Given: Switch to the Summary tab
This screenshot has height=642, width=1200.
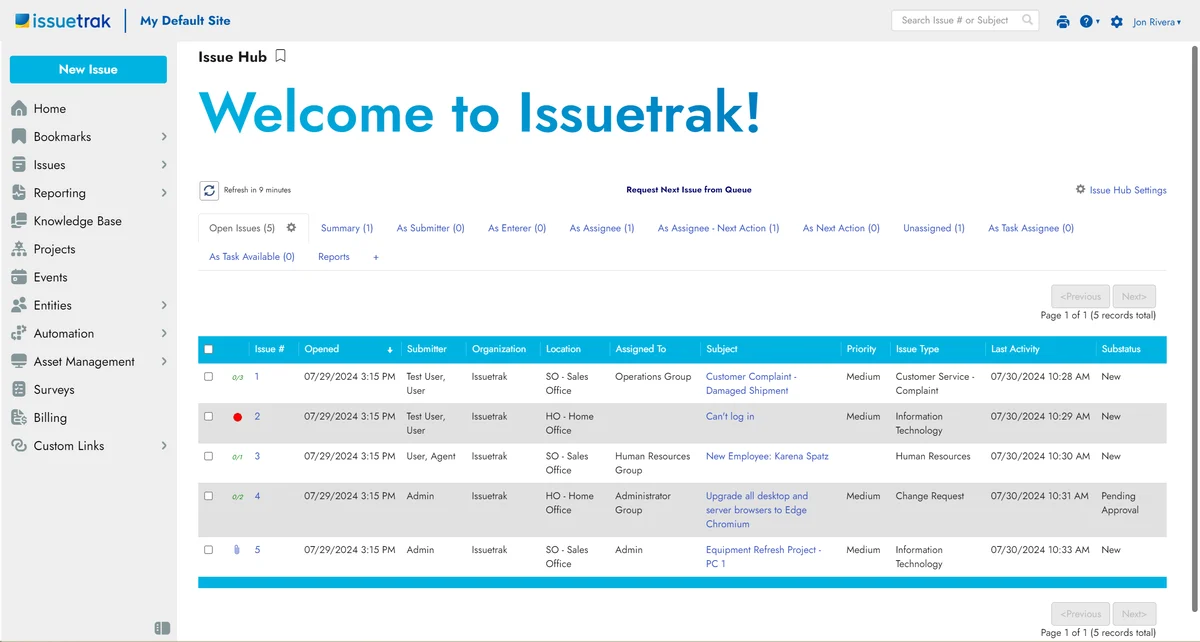Looking at the screenshot, I should [x=347, y=228].
